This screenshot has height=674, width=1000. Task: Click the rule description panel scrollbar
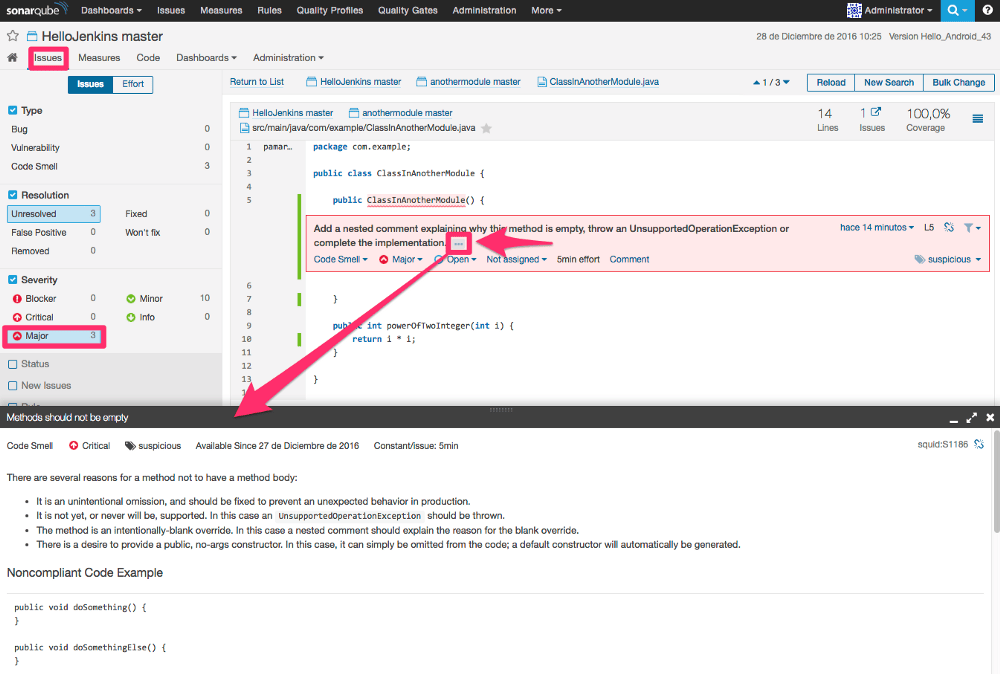[996, 483]
